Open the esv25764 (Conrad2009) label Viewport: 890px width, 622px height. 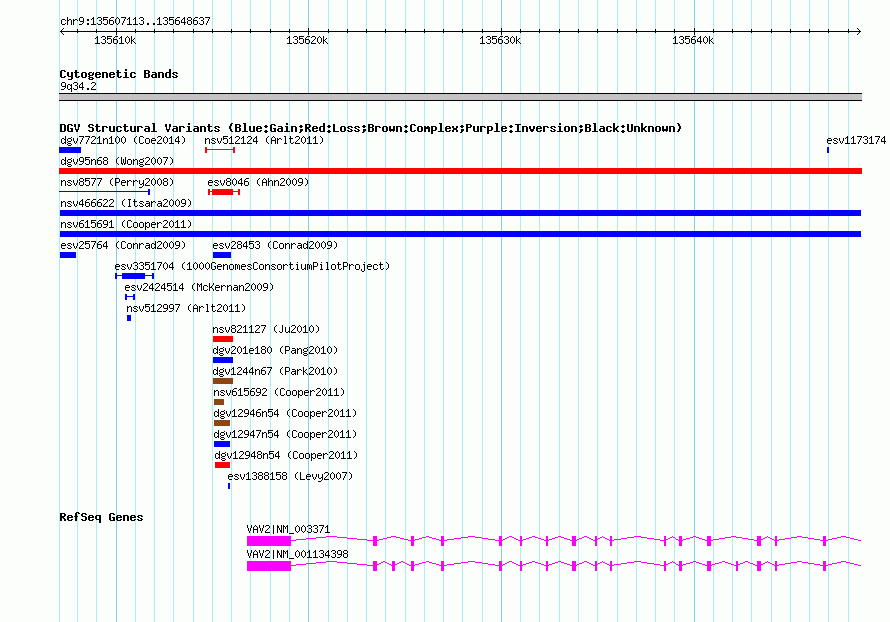(123, 245)
